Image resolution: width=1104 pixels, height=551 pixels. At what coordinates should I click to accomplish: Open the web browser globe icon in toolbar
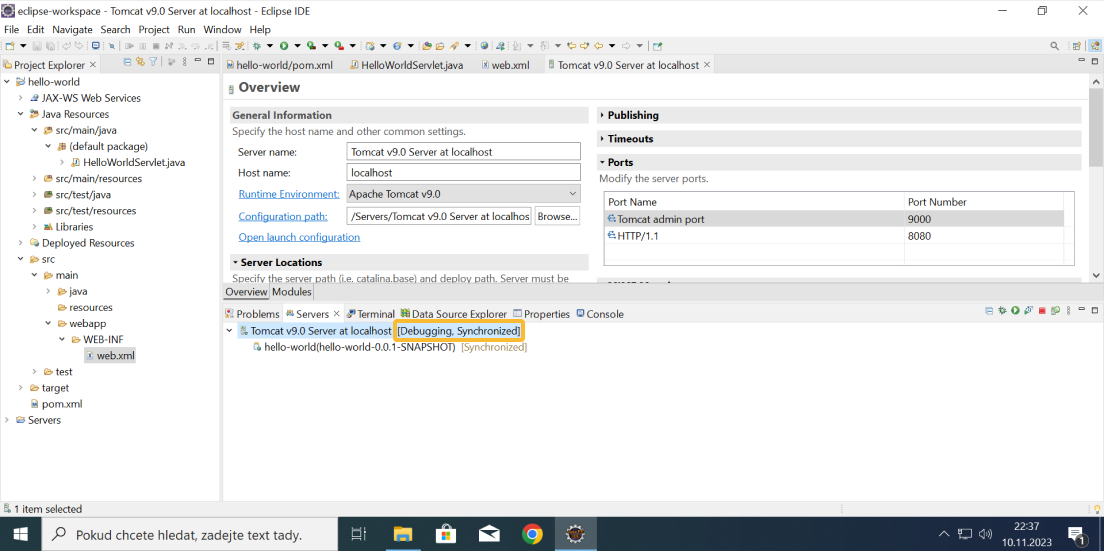[x=484, y=46]
